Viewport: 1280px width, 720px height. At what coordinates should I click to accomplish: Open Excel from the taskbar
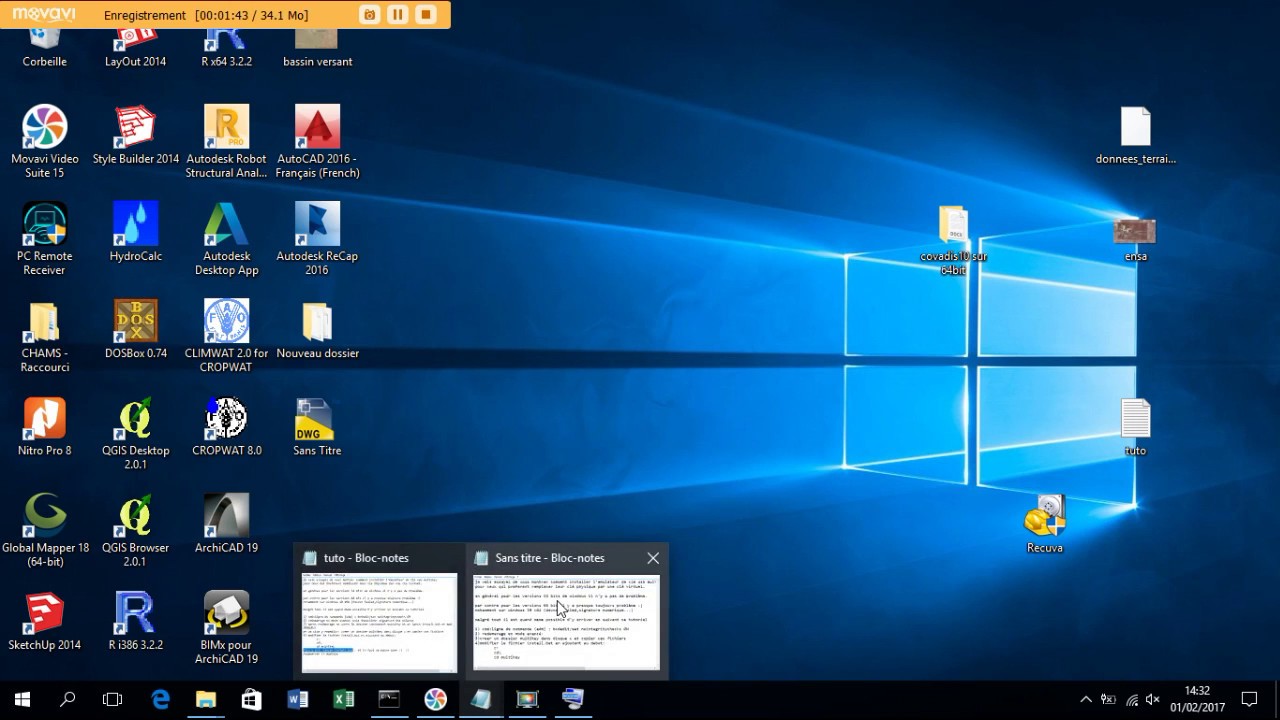coord(343,700)
